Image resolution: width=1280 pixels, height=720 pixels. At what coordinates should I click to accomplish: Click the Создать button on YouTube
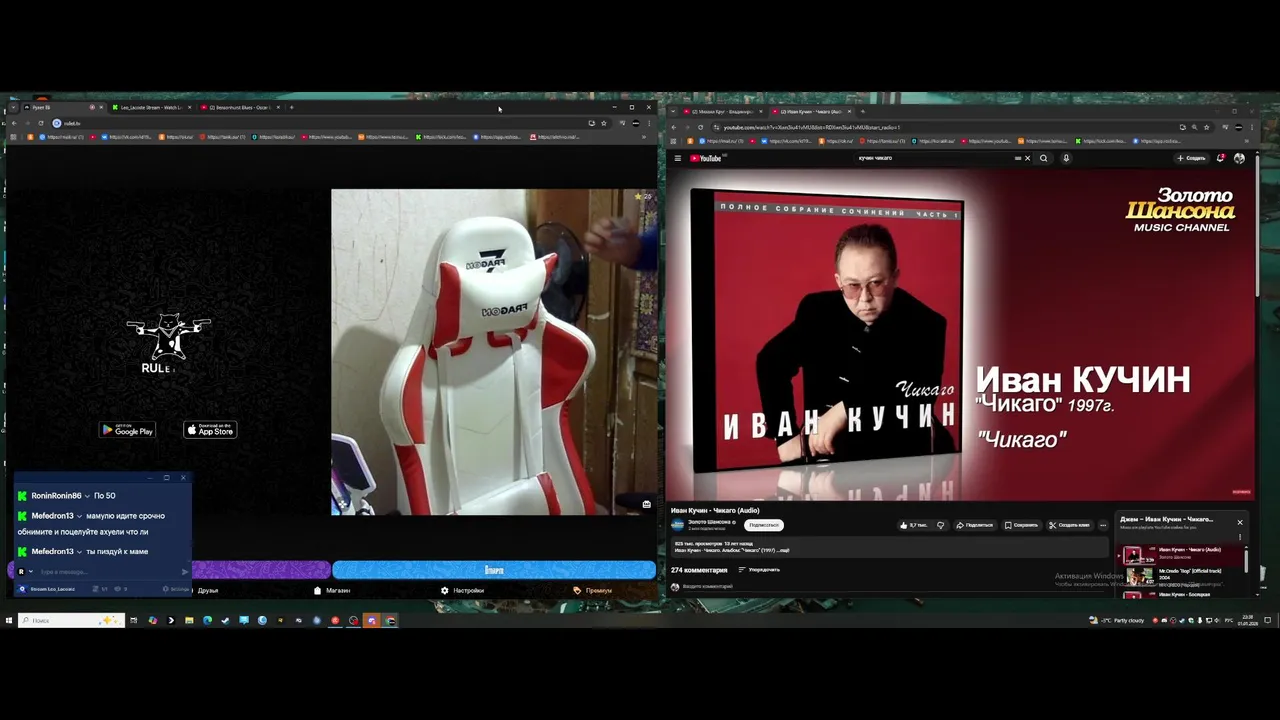(x=1191, y=158)
